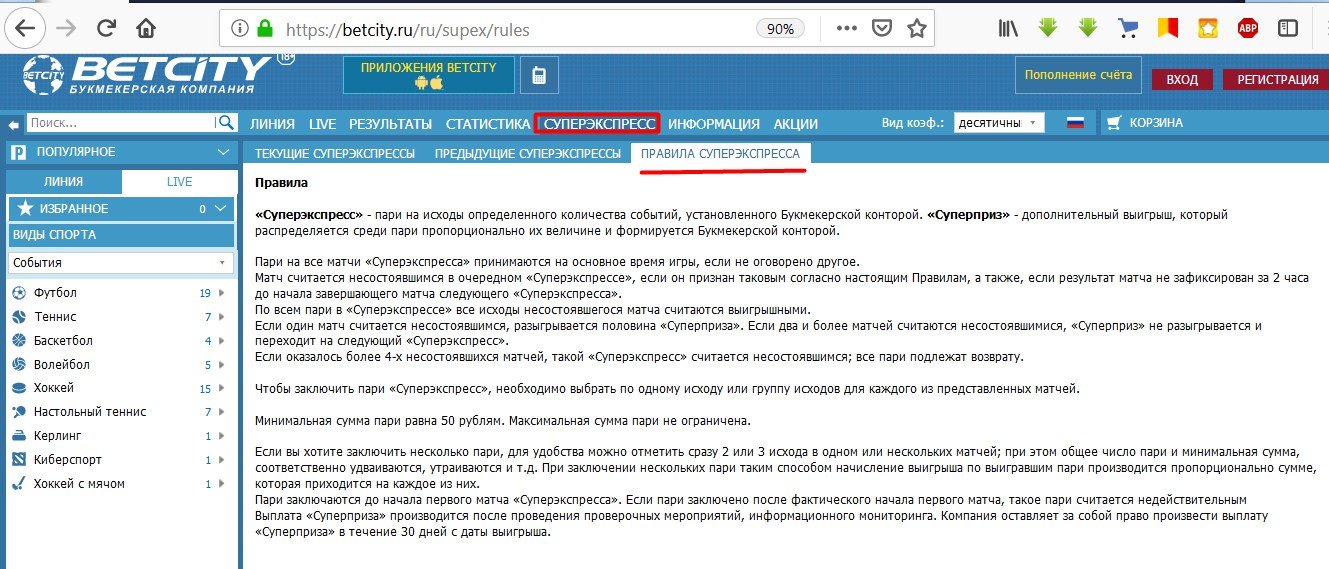The width and height of the screenshot is (1329, 569).
Task: Click the Футбол ball icon
Action: click(19, 293)
